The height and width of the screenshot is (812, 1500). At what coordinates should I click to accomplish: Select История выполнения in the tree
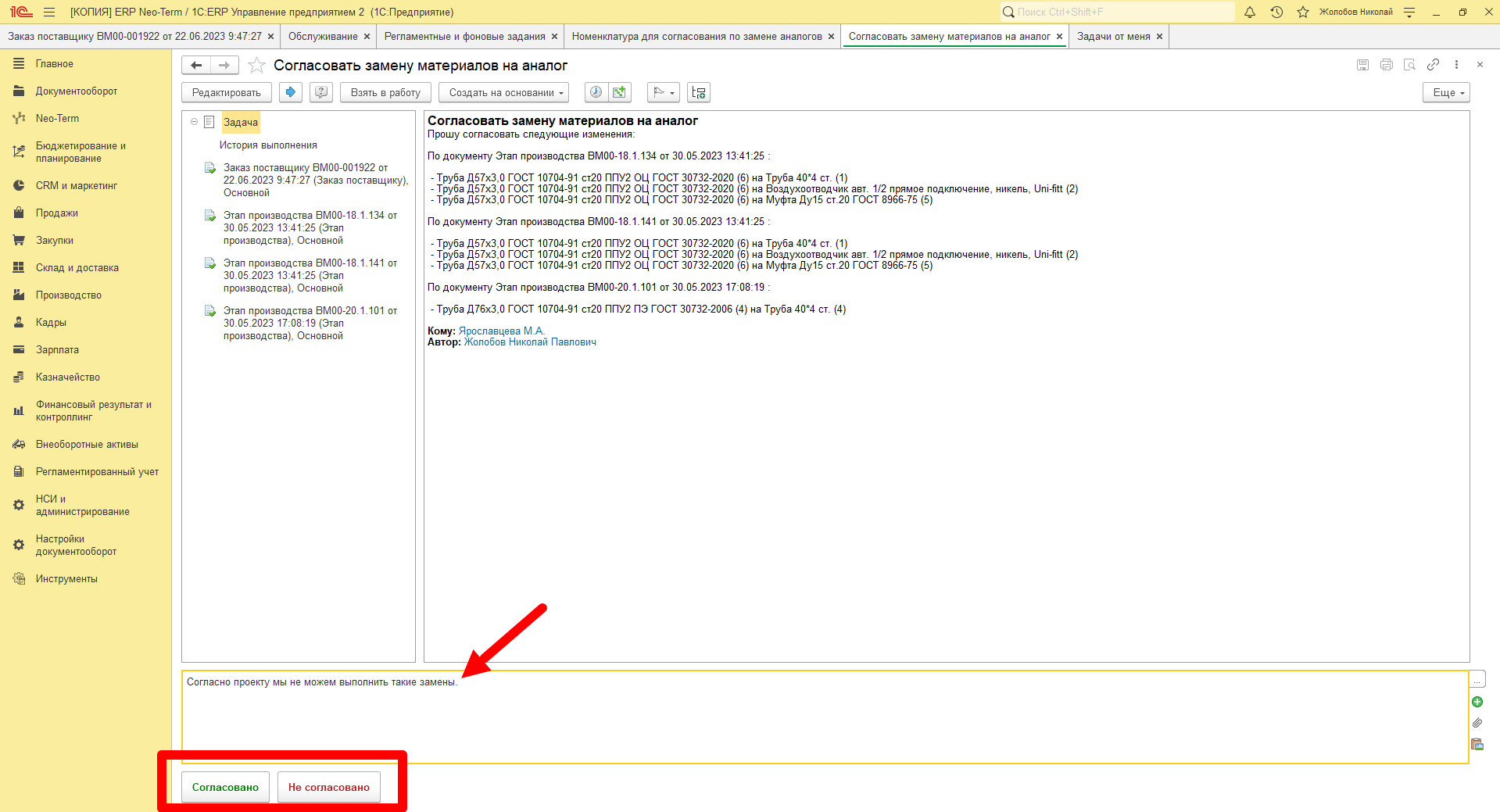(x=268, y=145)
